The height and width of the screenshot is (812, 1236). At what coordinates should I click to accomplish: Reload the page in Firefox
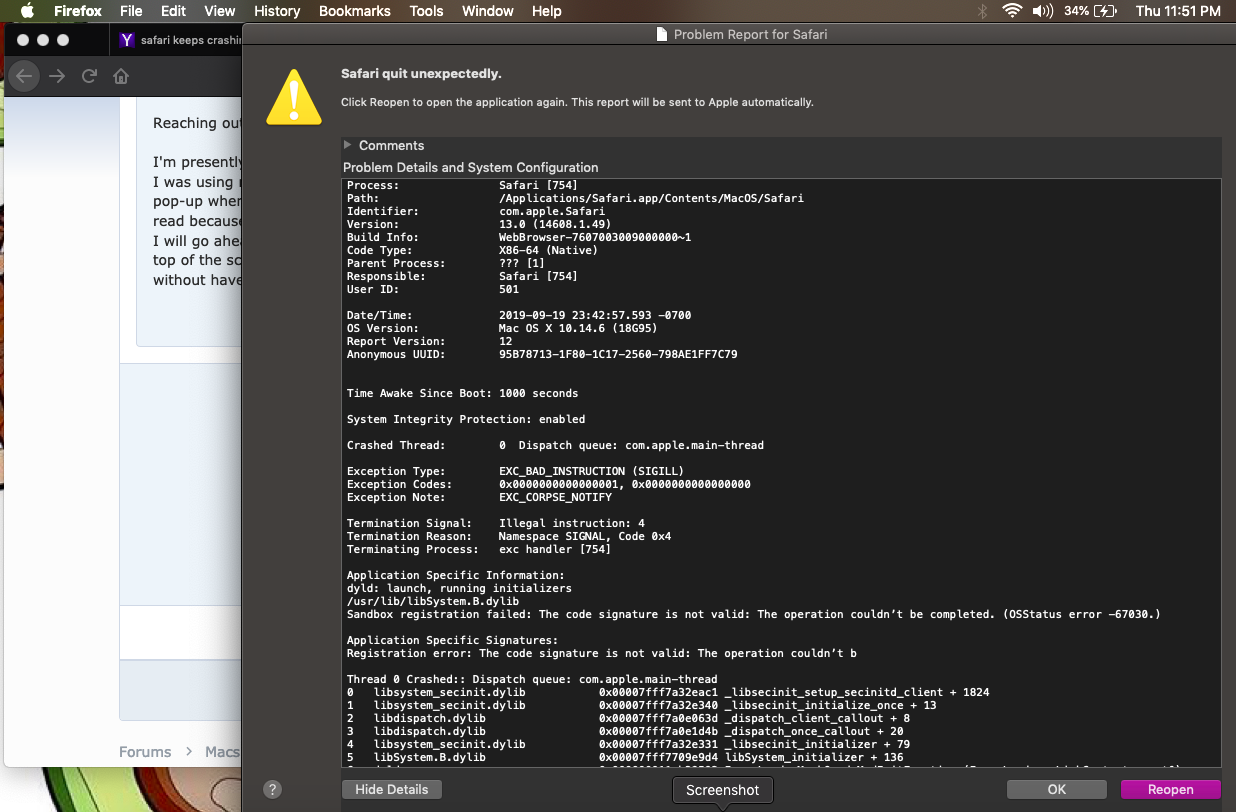(89, 76)
